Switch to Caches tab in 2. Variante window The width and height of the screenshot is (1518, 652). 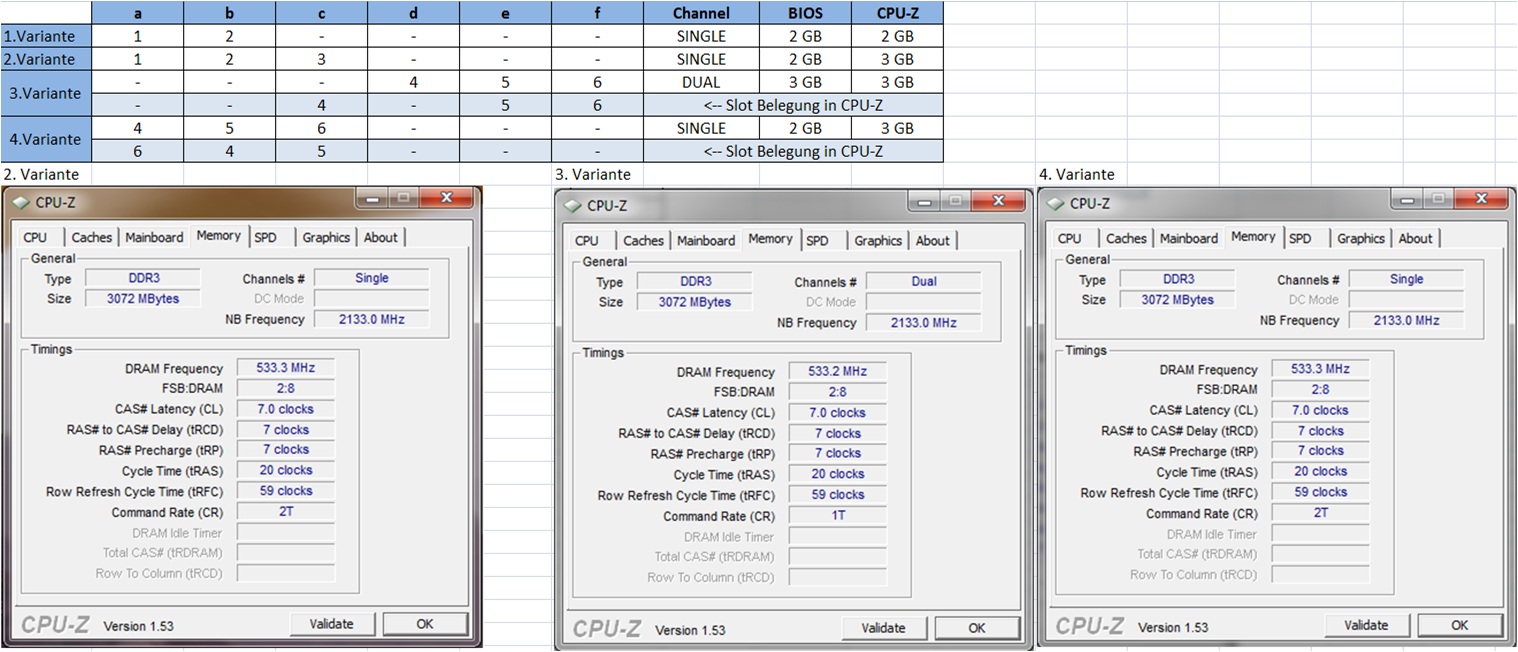(91, 237)
